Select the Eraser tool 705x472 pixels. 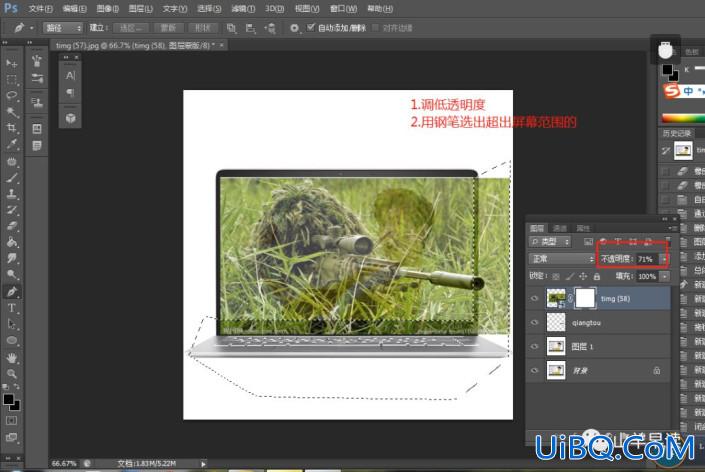tap(12, 226)
